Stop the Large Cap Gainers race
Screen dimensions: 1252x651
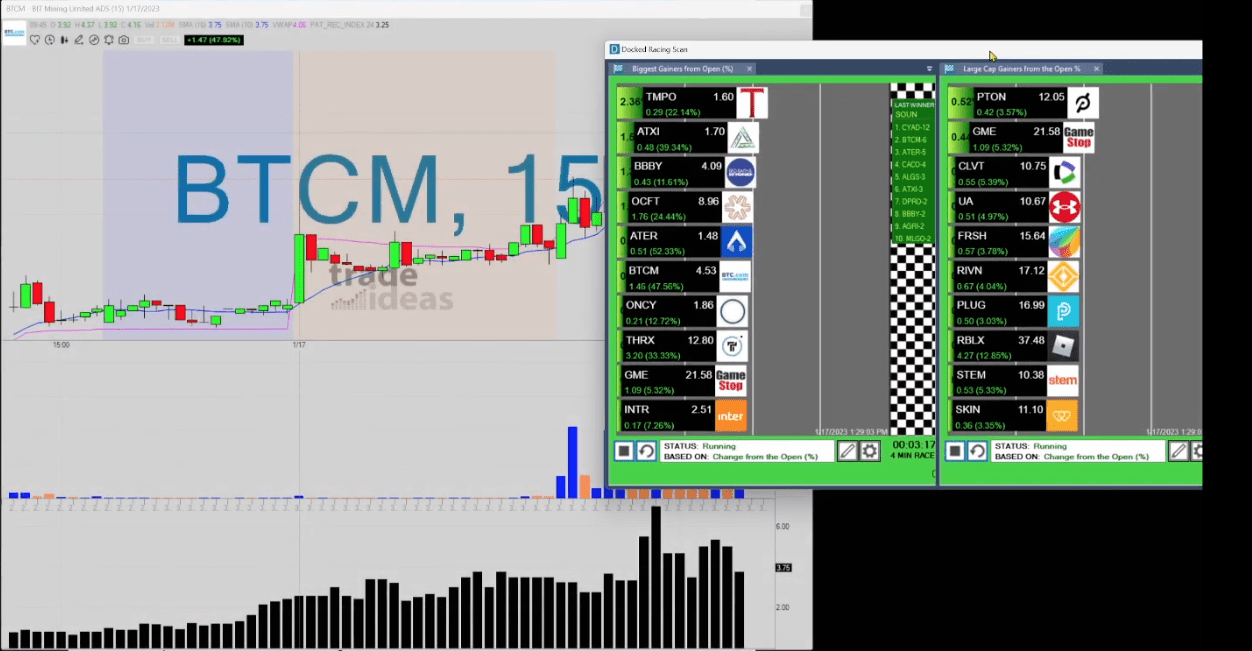[x=955, y=451]
